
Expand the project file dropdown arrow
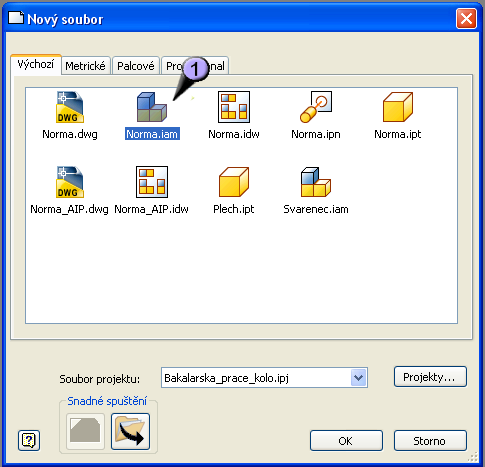(359, 378)
